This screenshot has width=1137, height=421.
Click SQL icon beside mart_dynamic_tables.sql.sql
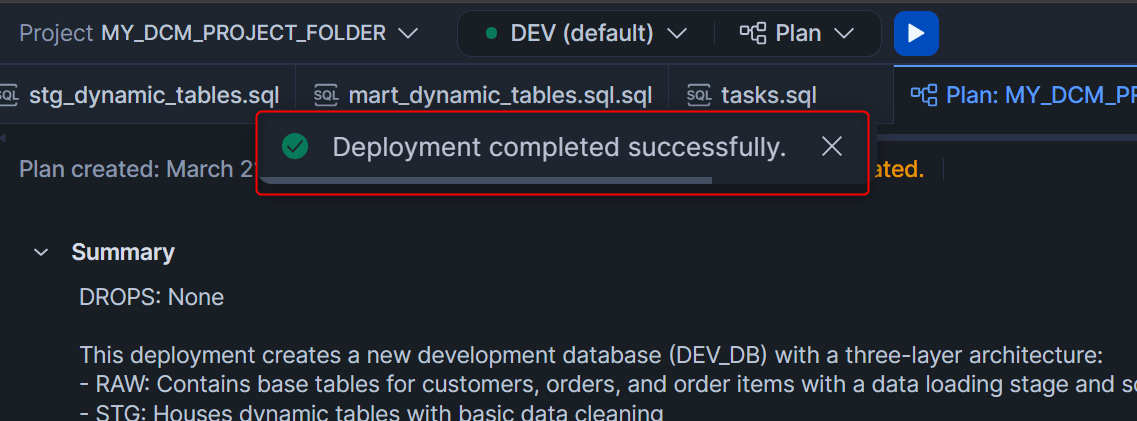[x=326, y=95]
